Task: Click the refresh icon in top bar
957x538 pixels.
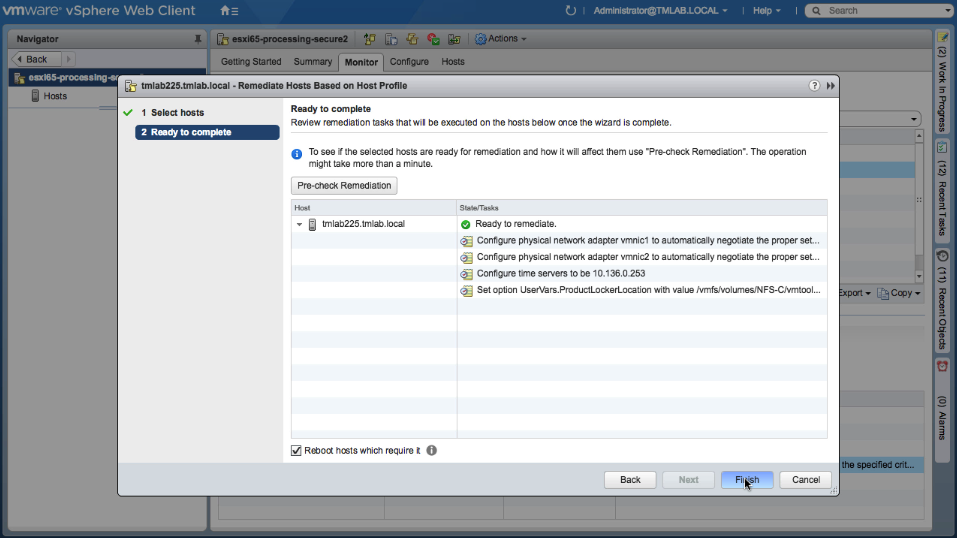Action: (571, 11)
